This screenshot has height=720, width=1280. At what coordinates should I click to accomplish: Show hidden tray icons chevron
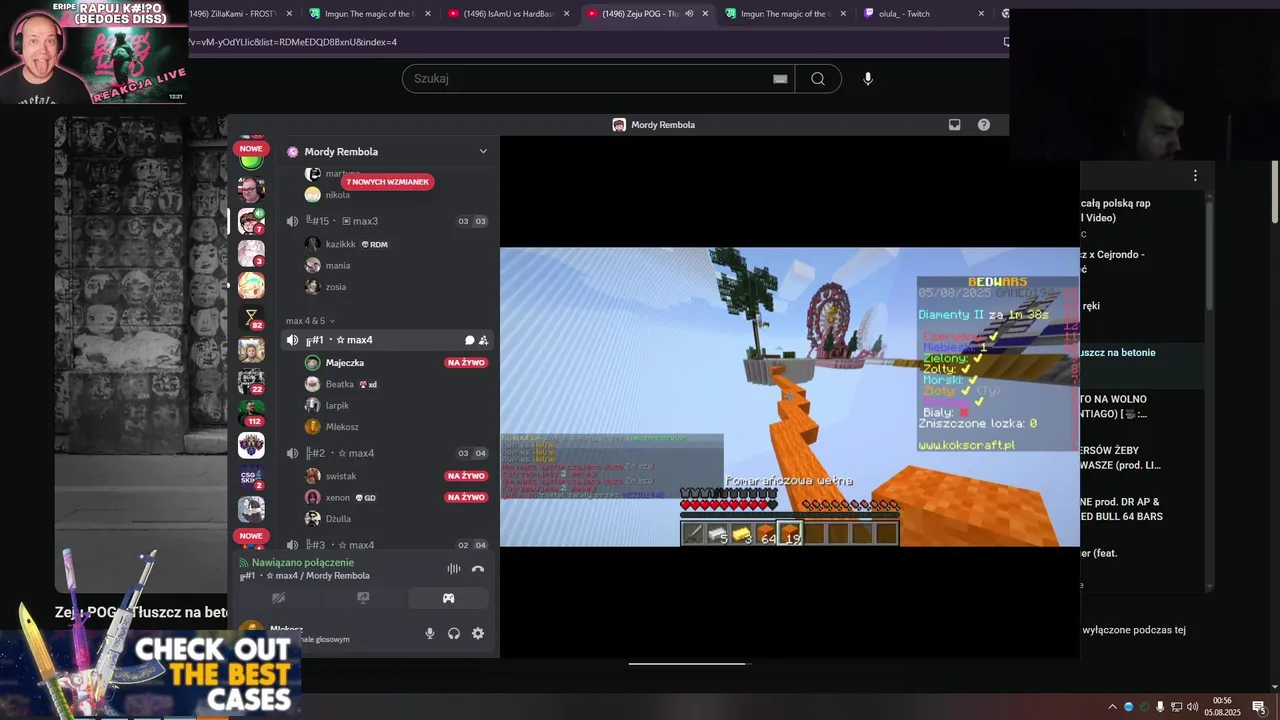point(1112,707)
